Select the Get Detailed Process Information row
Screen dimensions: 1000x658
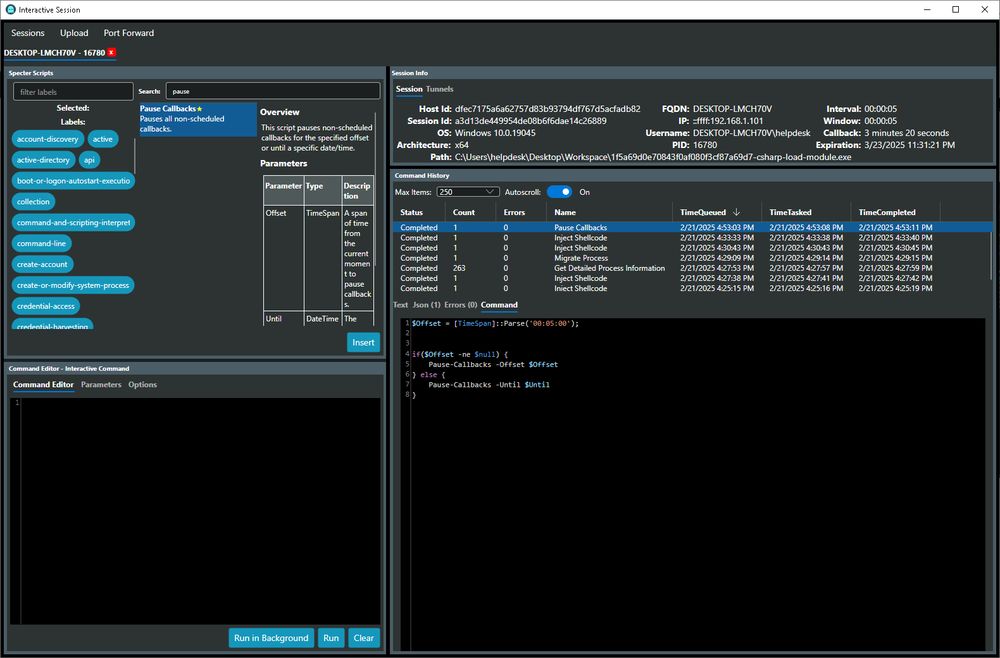693,268
